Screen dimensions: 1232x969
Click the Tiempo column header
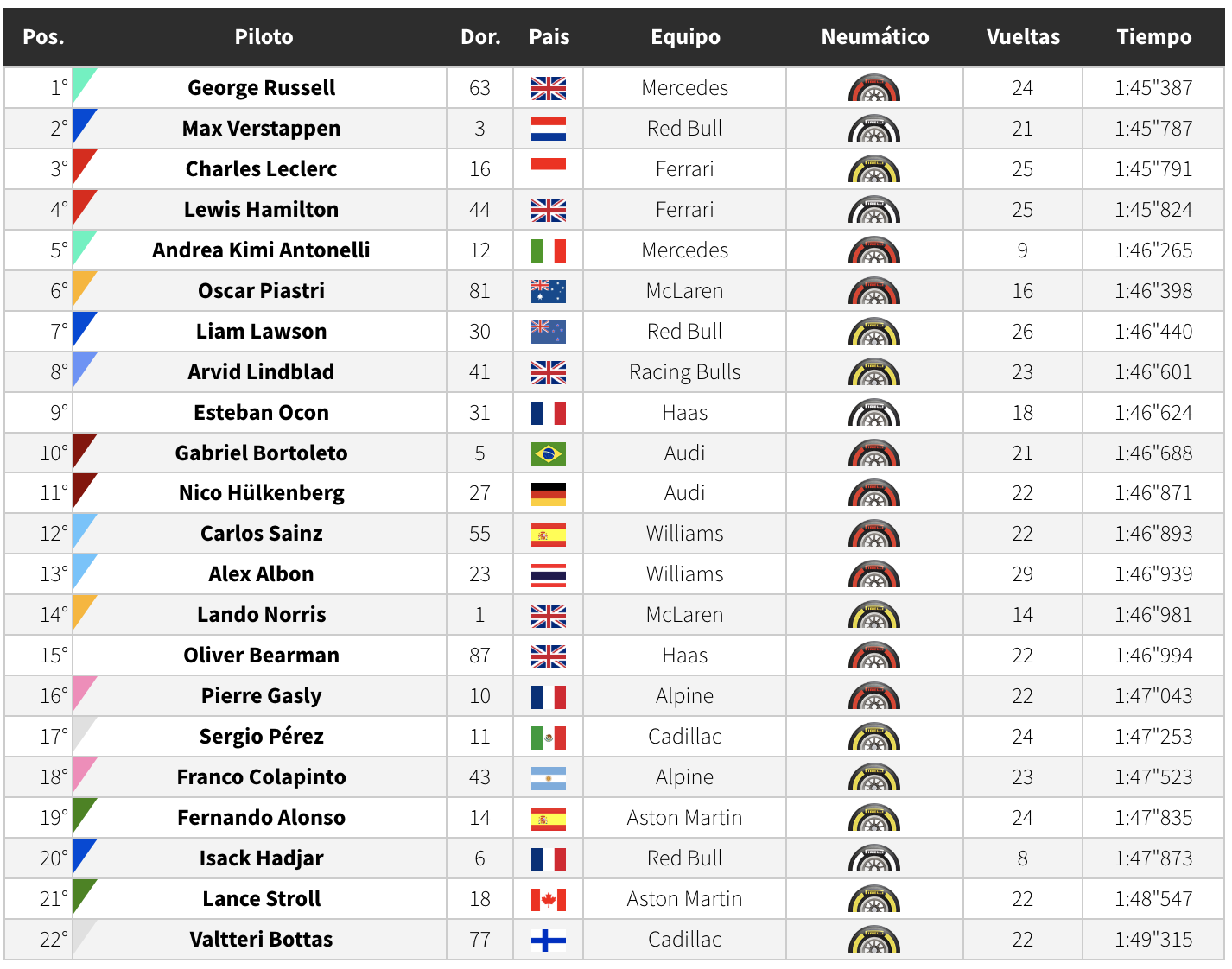pos(1153,37)
